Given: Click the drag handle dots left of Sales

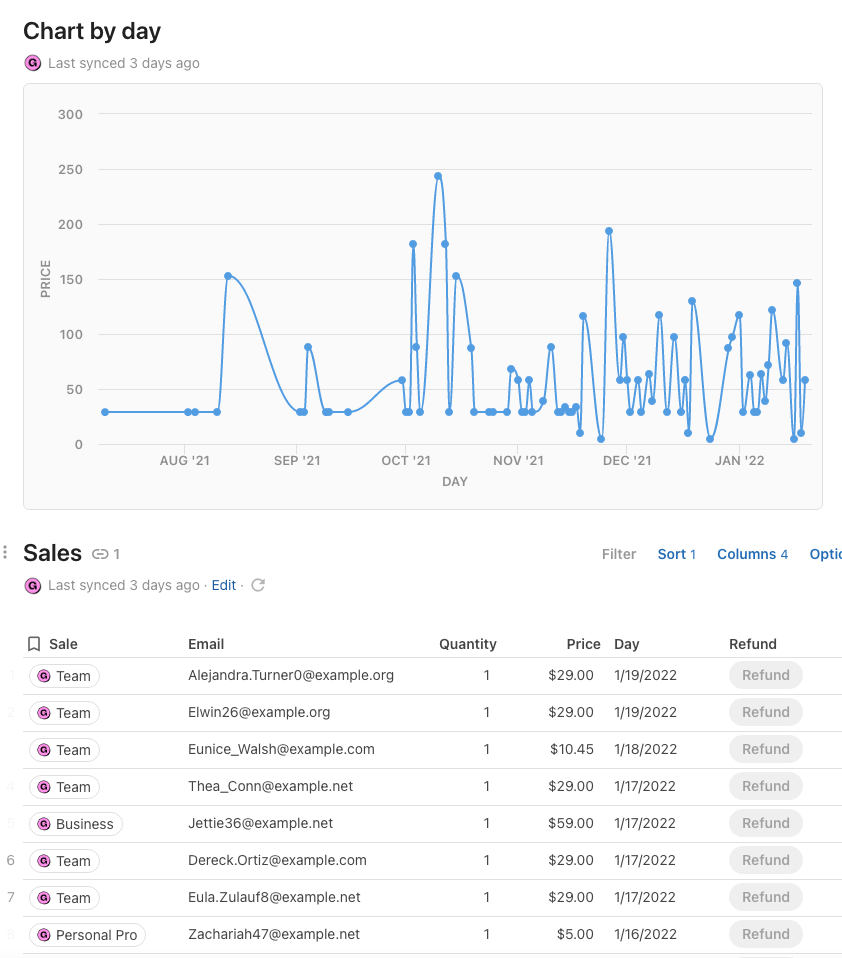Looking at the screenshot, I should tap(5, 552).
